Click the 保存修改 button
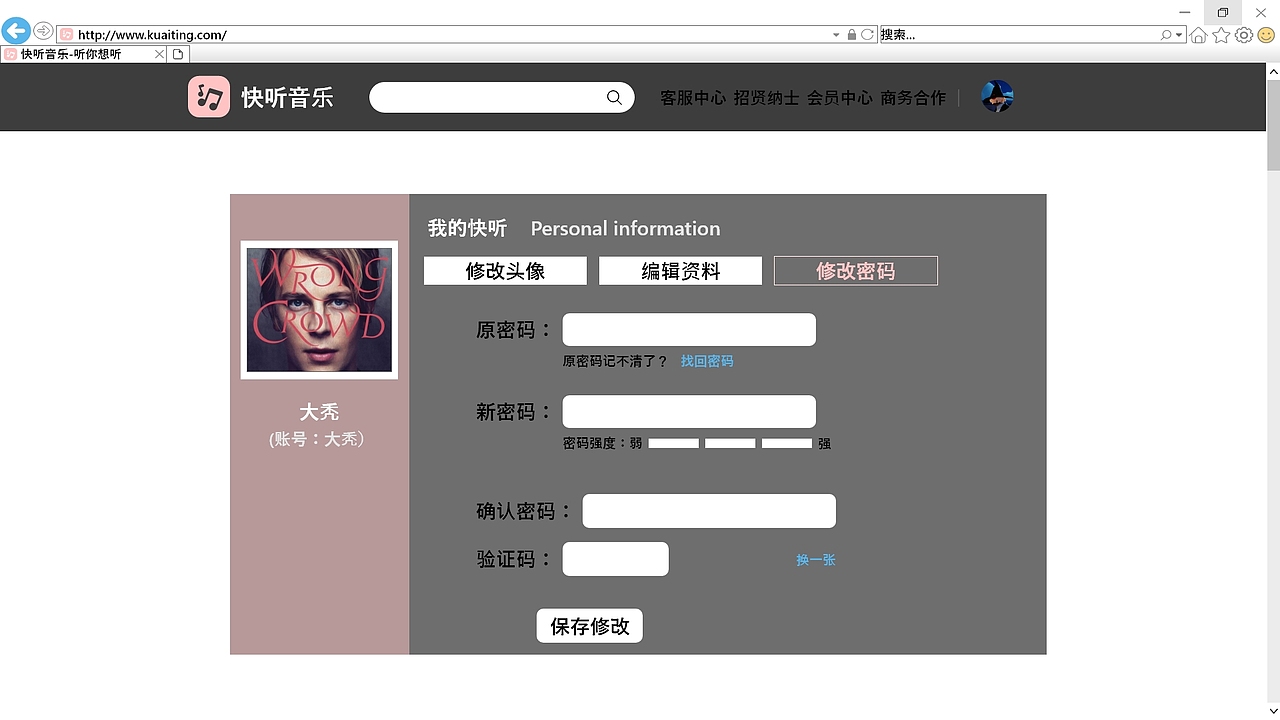The image size is (1280, 720). click(x=589, y=625)
